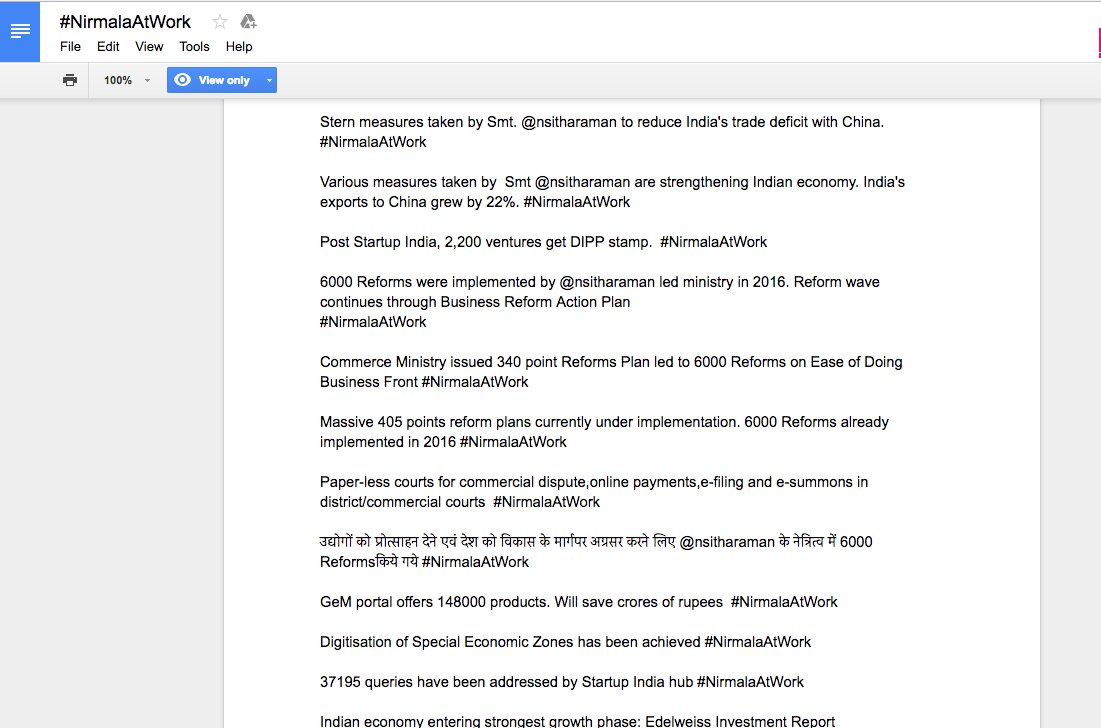Click 'Massive 405 points reform plans' line
The image size is (1101, 728).
pos(604,422)
